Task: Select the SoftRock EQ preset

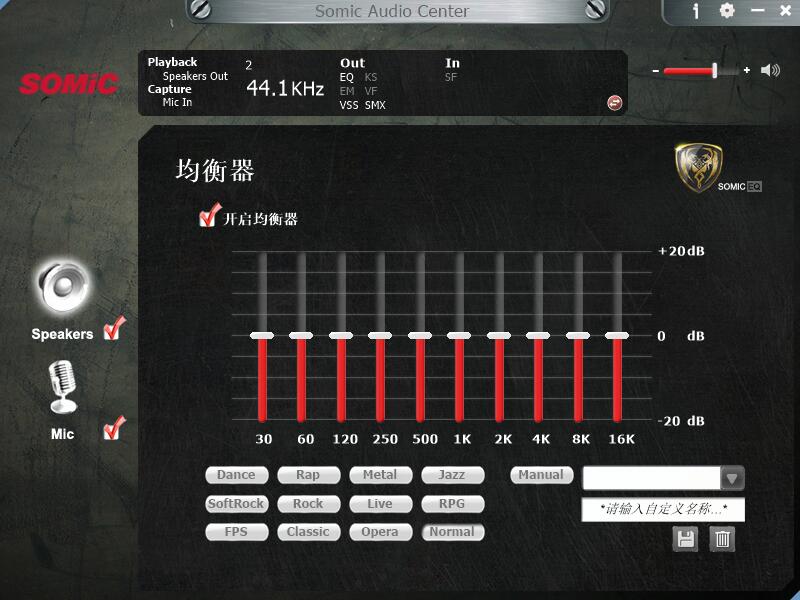Action: pyautogui.click(x=236, y=504)
